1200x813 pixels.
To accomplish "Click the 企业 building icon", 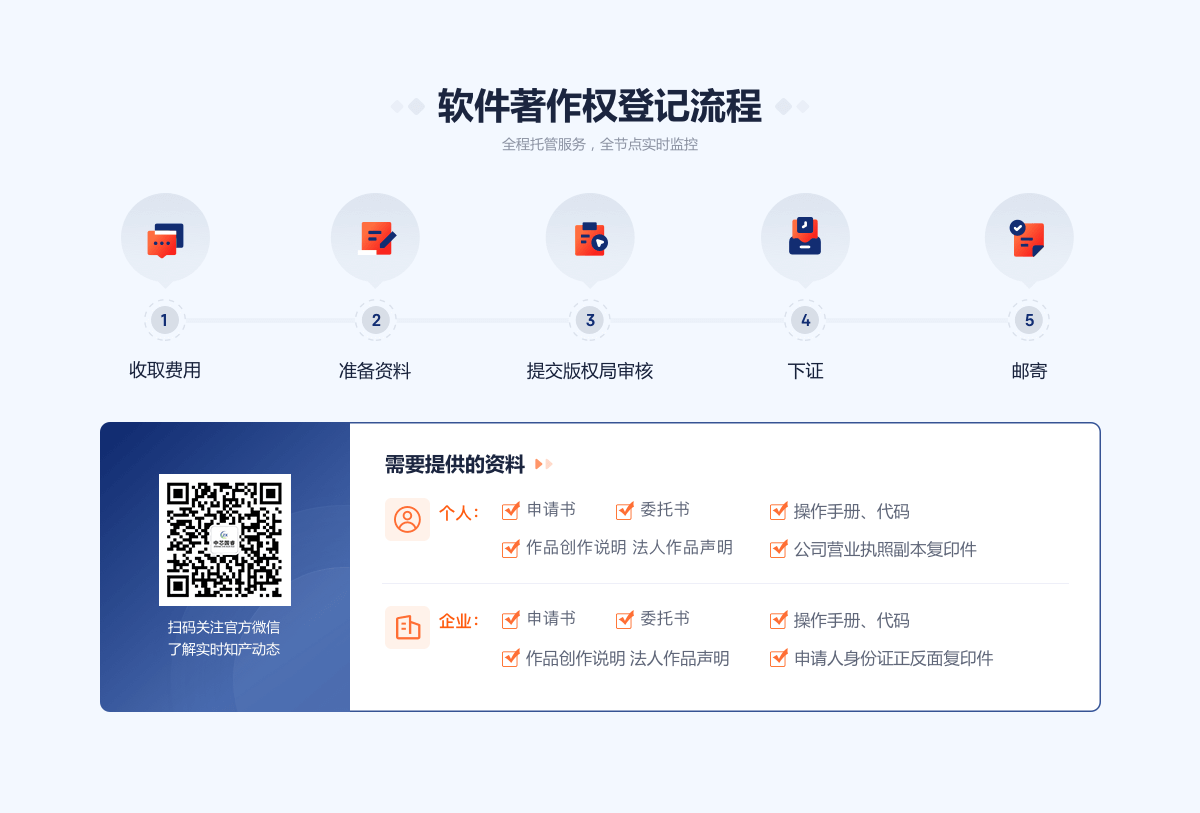I will (x=407, y=627).
